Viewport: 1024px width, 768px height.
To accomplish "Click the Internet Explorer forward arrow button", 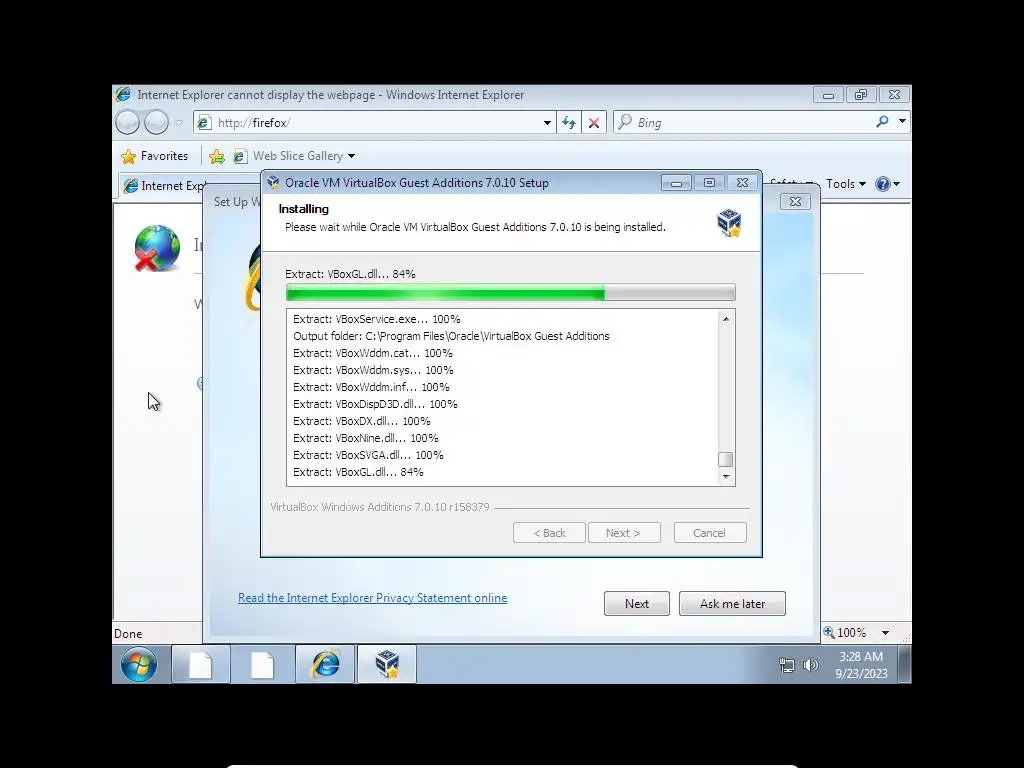I will [156, 122].
